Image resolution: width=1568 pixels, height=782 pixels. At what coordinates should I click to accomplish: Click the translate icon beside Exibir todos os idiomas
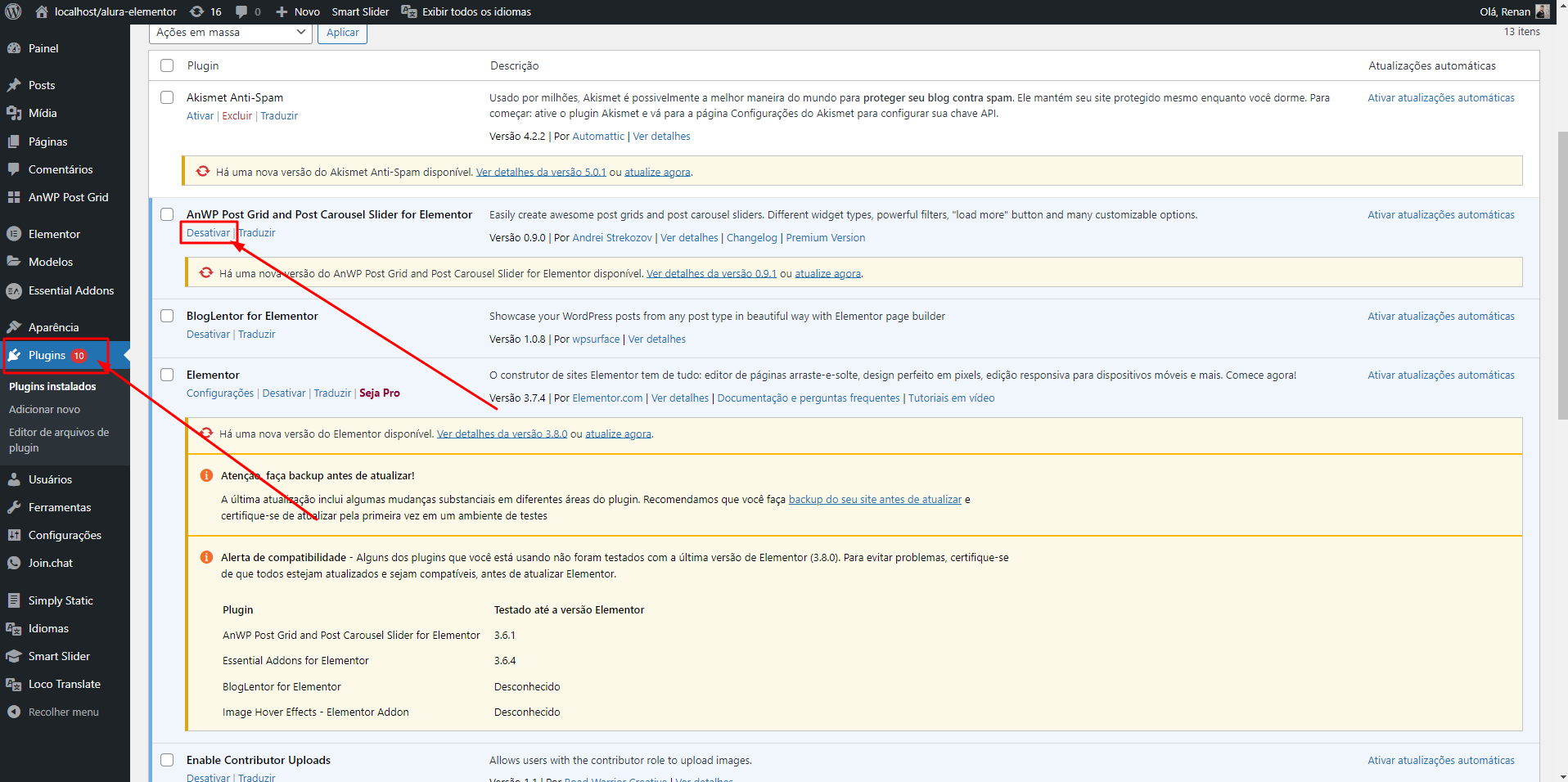408,11
